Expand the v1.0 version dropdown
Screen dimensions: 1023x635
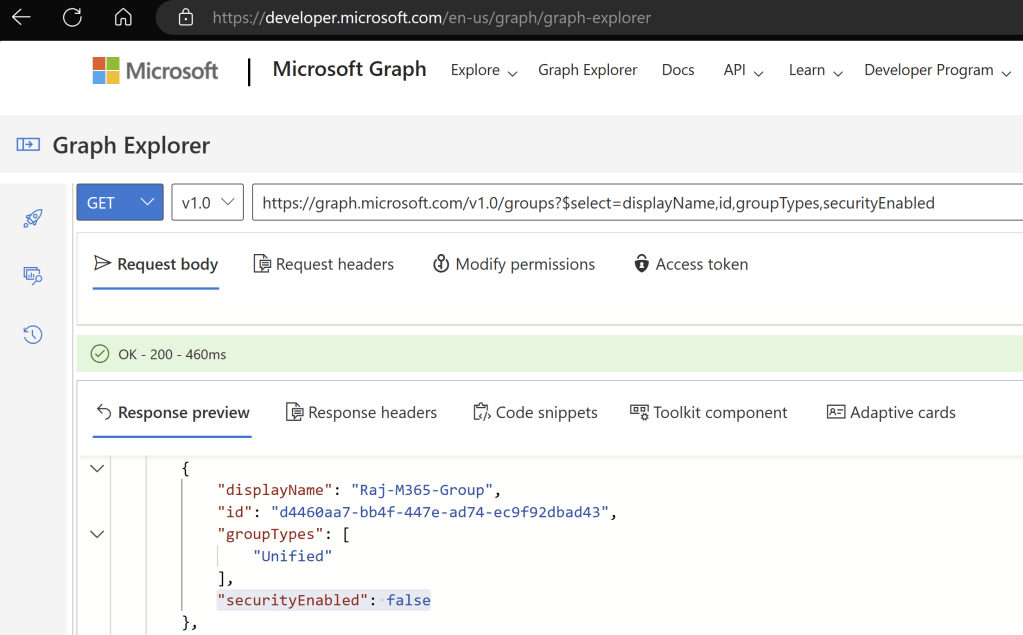point(207,203)
